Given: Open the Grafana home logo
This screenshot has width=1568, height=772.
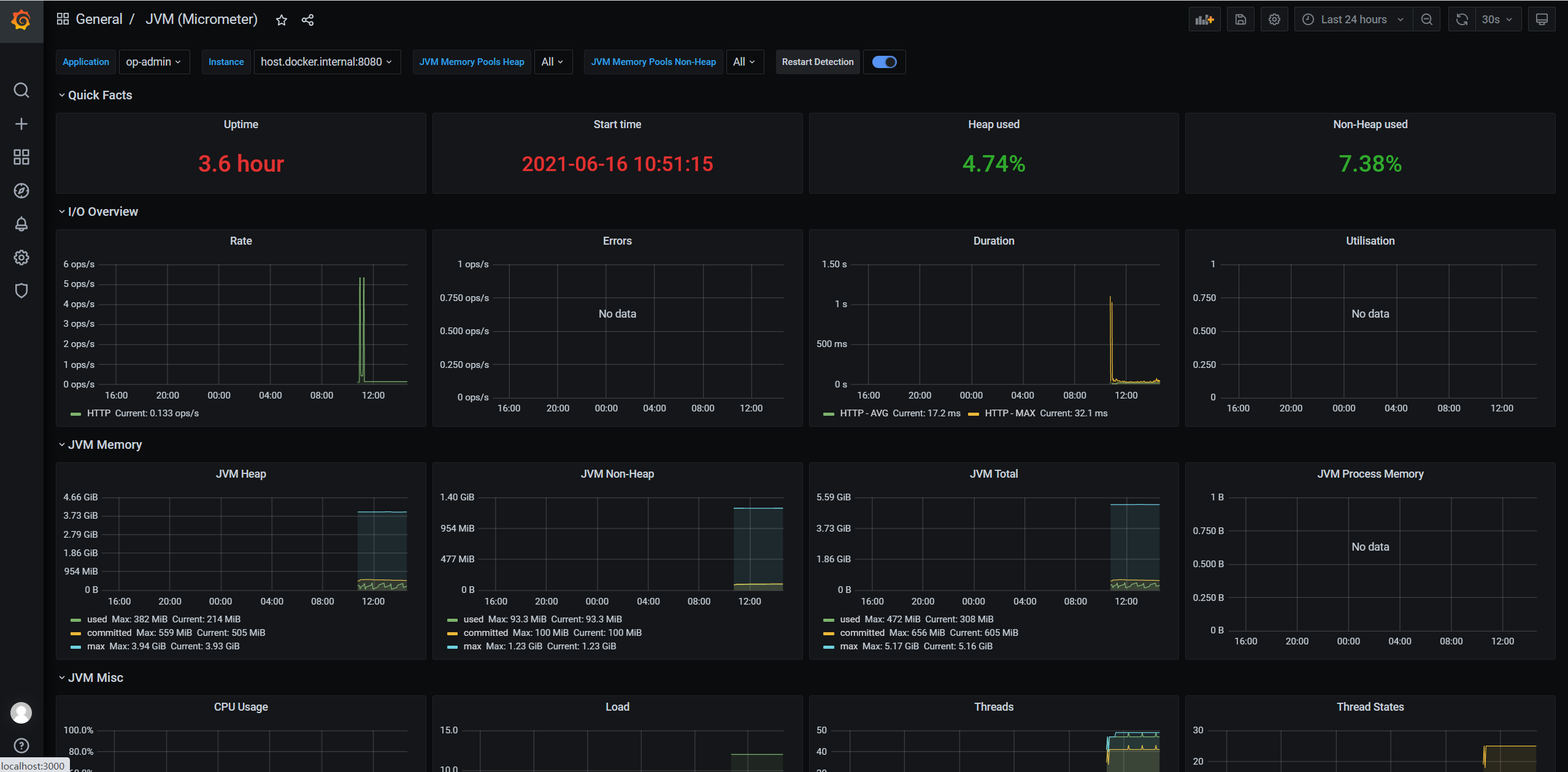Looking at the screenshot, I should [21, 20].
